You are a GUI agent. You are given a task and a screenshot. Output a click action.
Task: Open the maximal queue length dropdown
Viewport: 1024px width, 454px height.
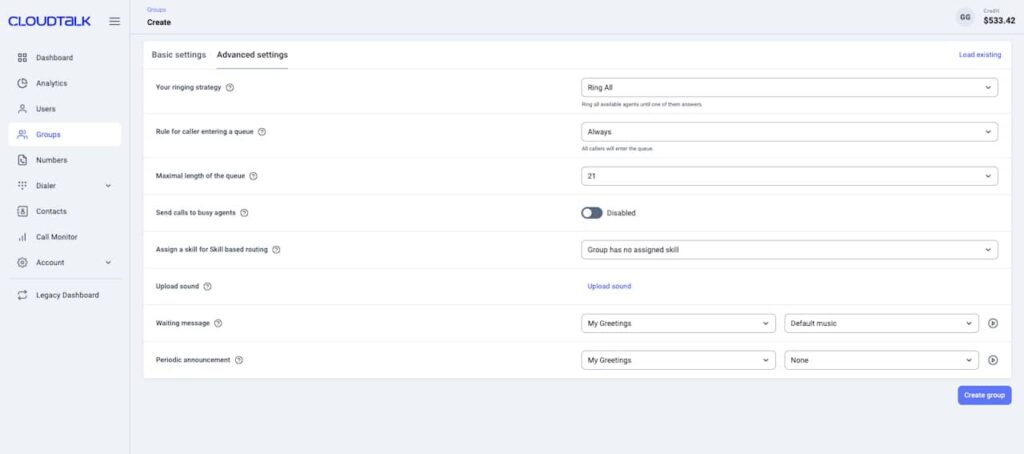(x=789, y=176)
